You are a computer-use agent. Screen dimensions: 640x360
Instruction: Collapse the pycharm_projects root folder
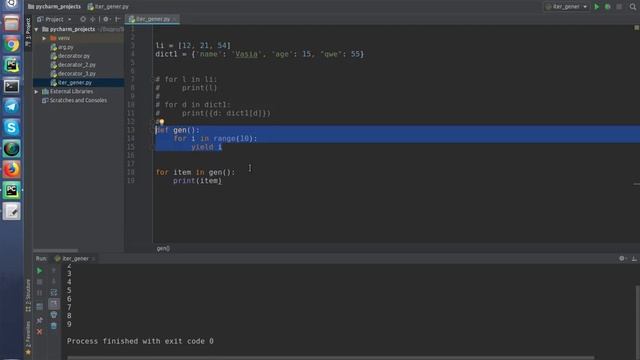click(36, 29)
